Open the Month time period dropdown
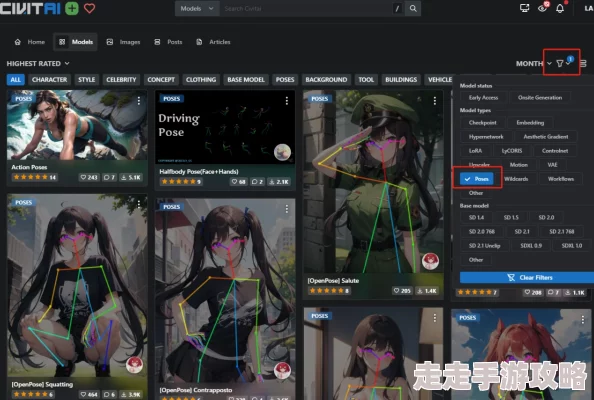This screenshot has width=594, height=400. pyautogui.click(x=533, y=63)
